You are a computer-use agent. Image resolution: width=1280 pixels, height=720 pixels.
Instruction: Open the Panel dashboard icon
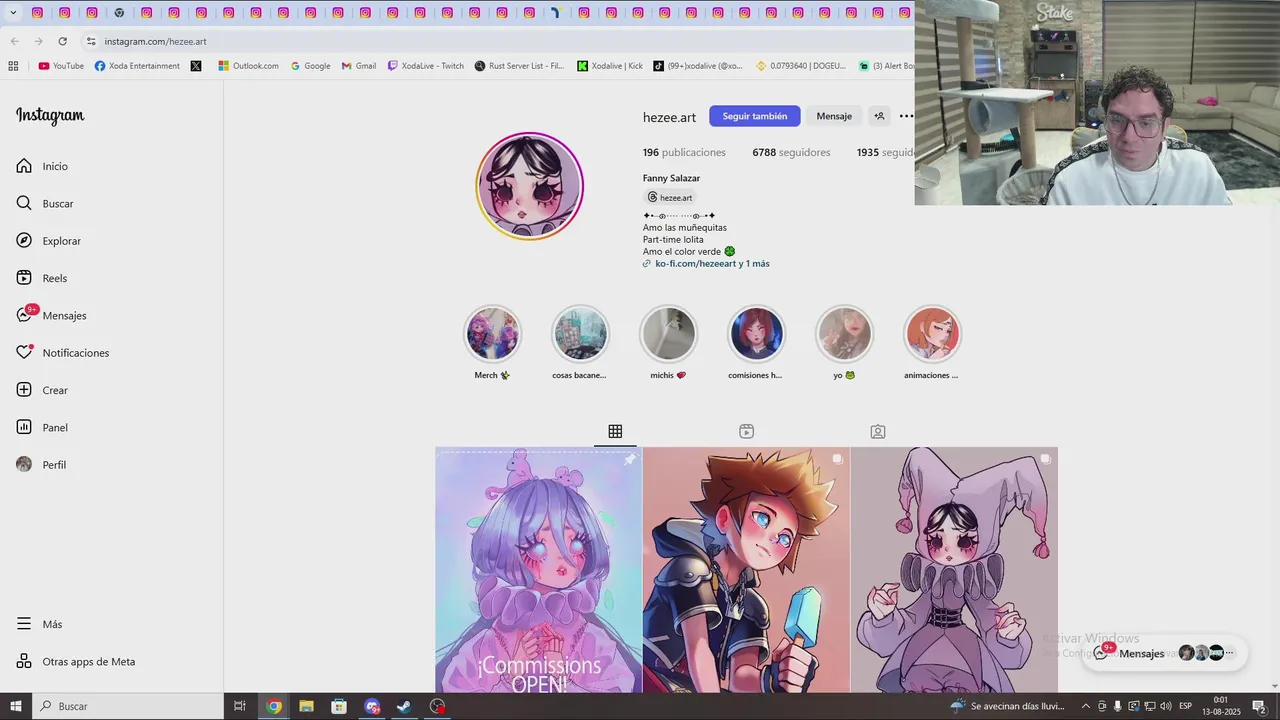(24, 427)
